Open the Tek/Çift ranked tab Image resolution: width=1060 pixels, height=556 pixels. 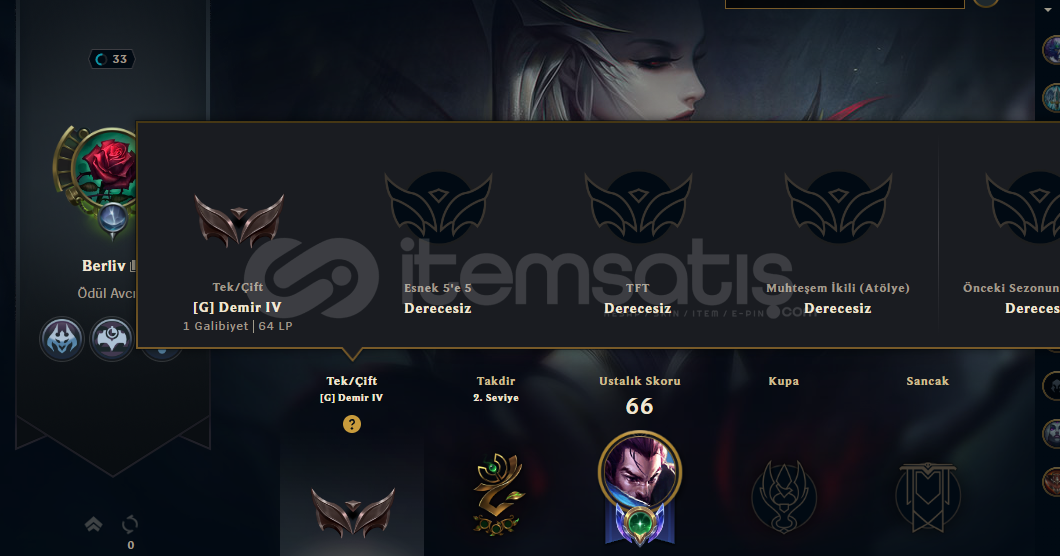pyautogui.click(x=352, y=389)
